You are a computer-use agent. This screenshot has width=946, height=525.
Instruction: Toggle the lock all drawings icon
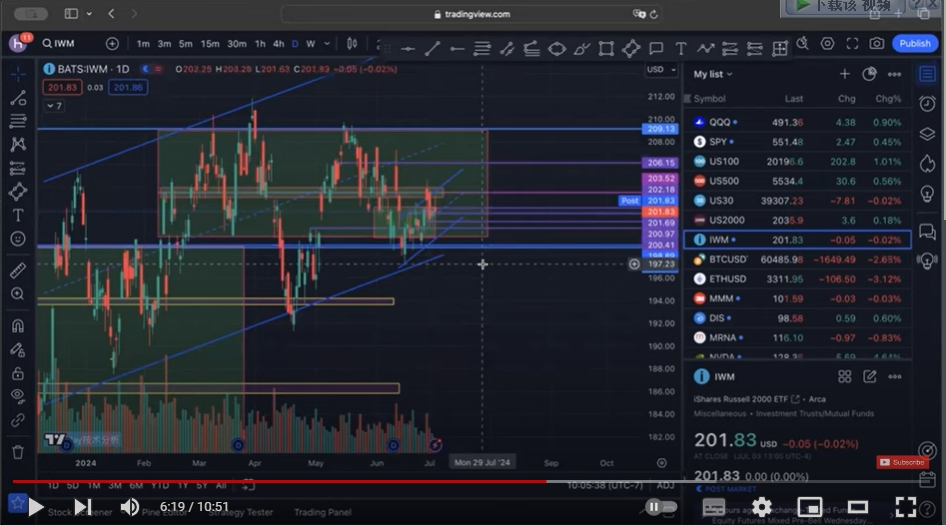click(x=18, y=373)
